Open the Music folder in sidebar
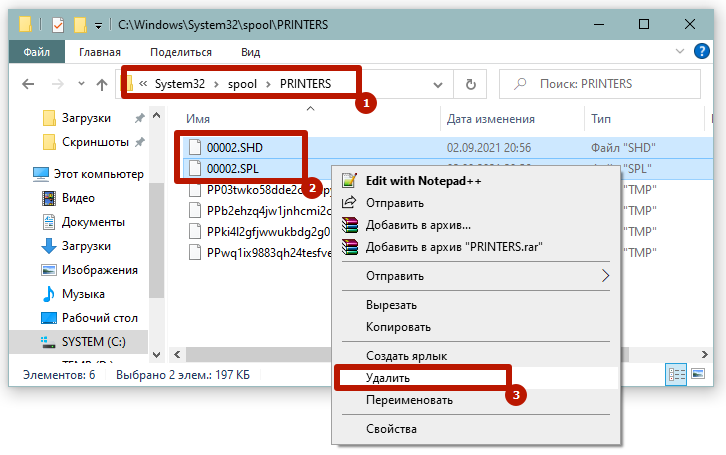726x455 pixels. pyautogui.click(x=83, y=294)
